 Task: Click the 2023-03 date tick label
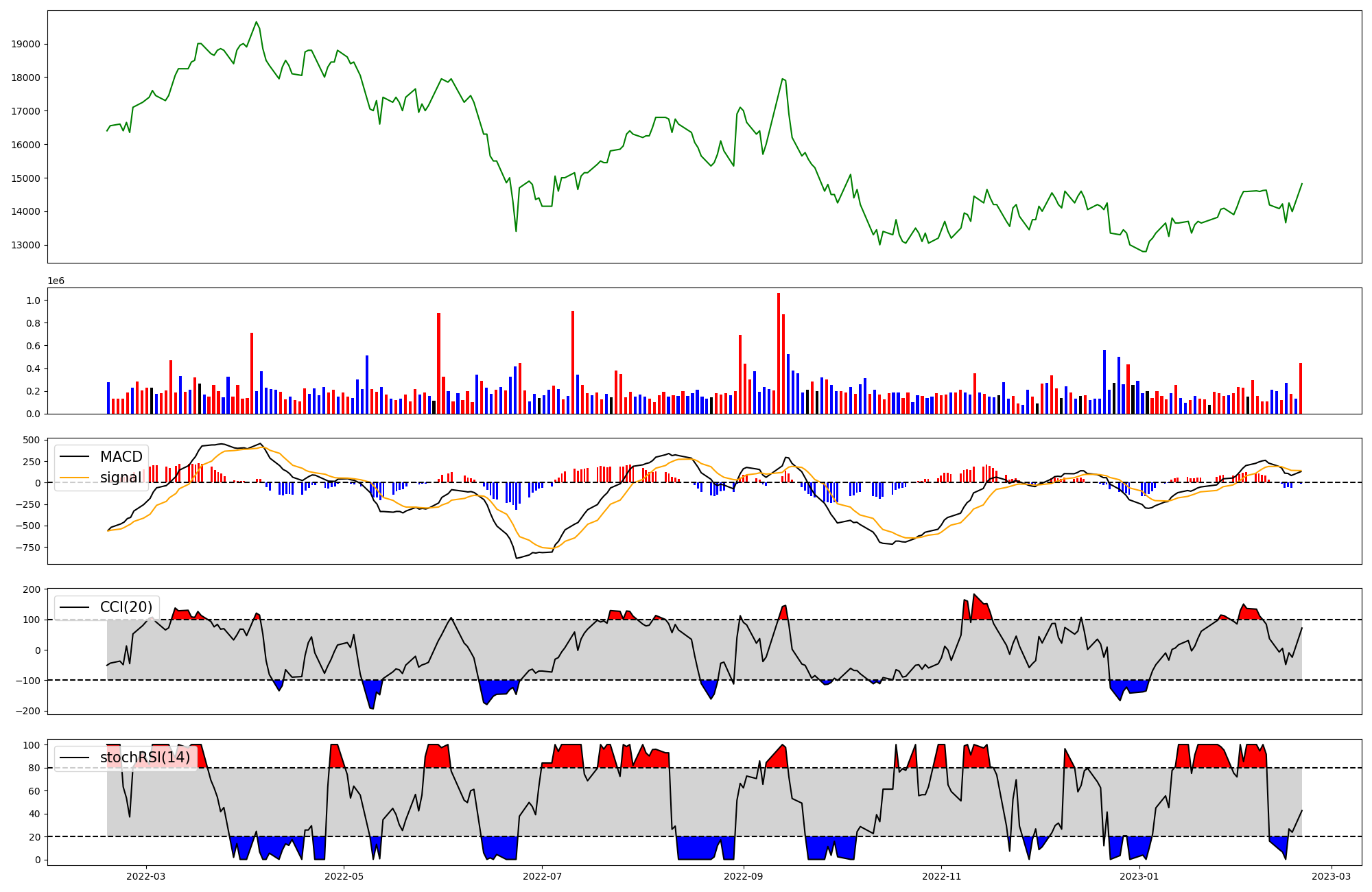coord(1332,876)
